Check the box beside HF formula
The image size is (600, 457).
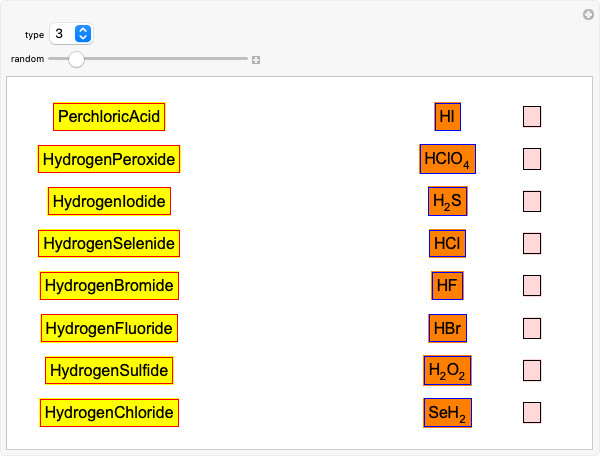point(532,286)
